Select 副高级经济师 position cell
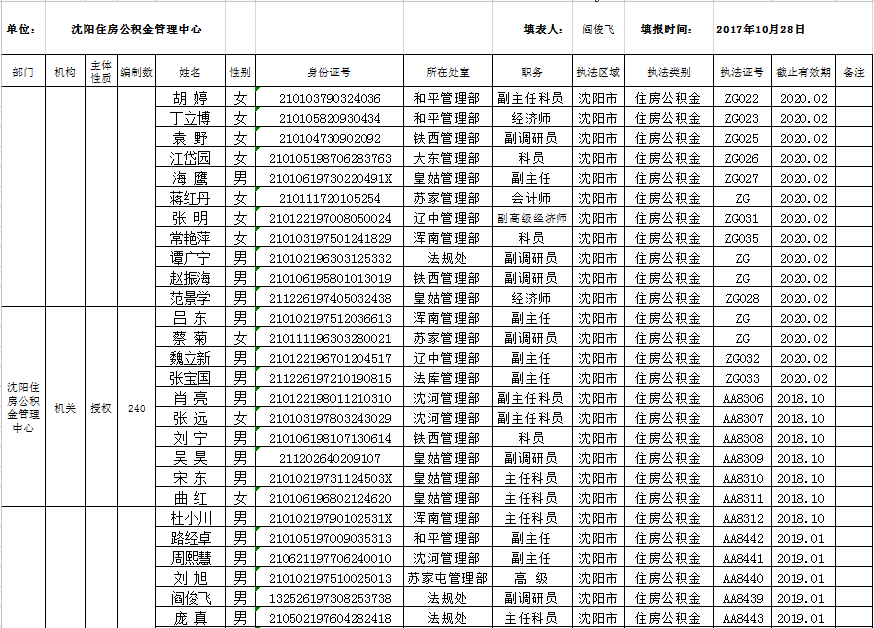Viewport: 874px width, 628px height. tap(532, 218)
